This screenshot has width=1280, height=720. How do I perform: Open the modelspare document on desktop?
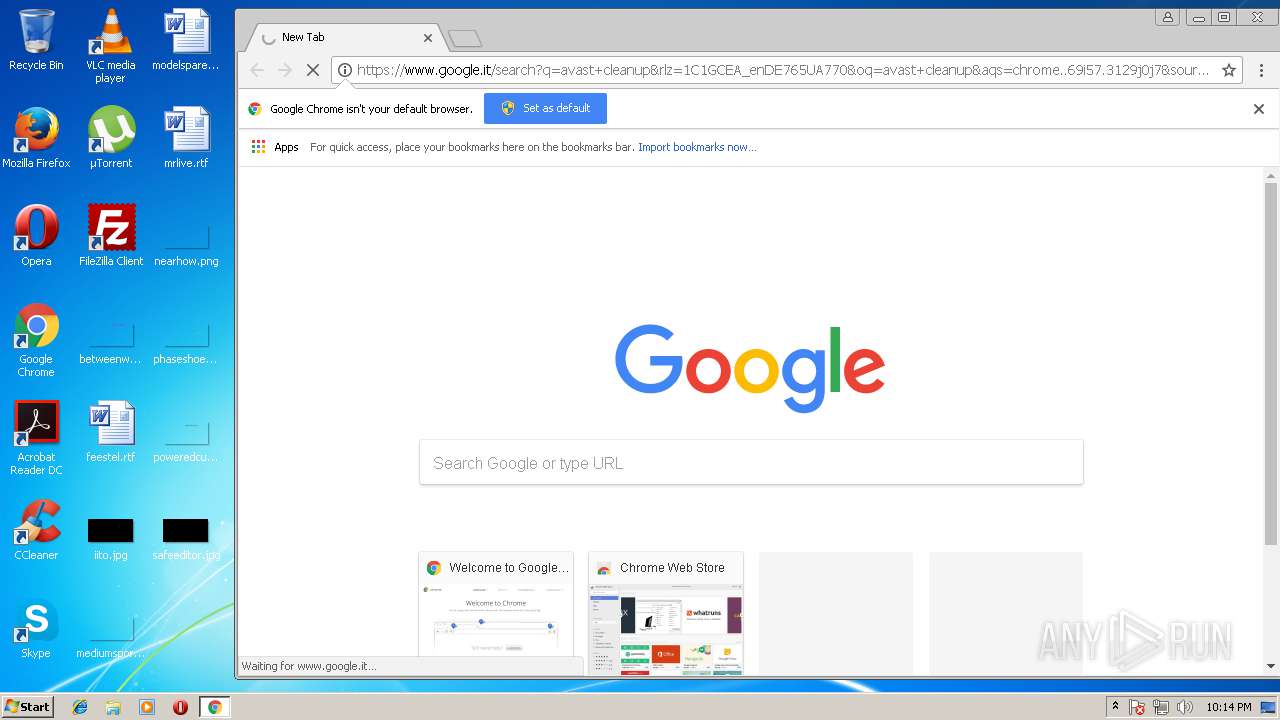click(186, 40)
